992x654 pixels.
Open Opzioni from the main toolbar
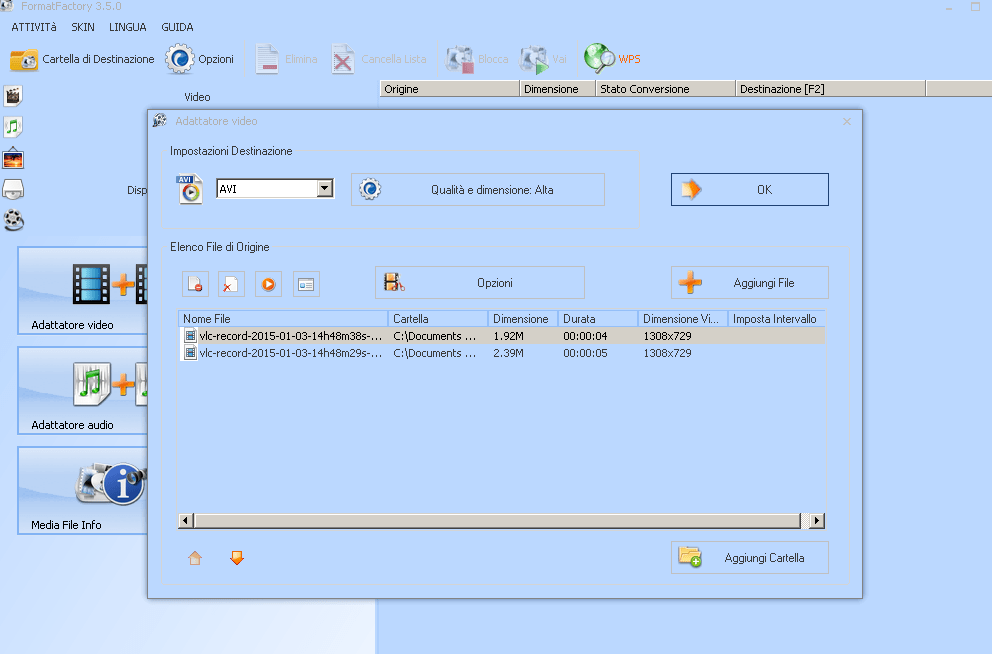[x=200, y=59]
